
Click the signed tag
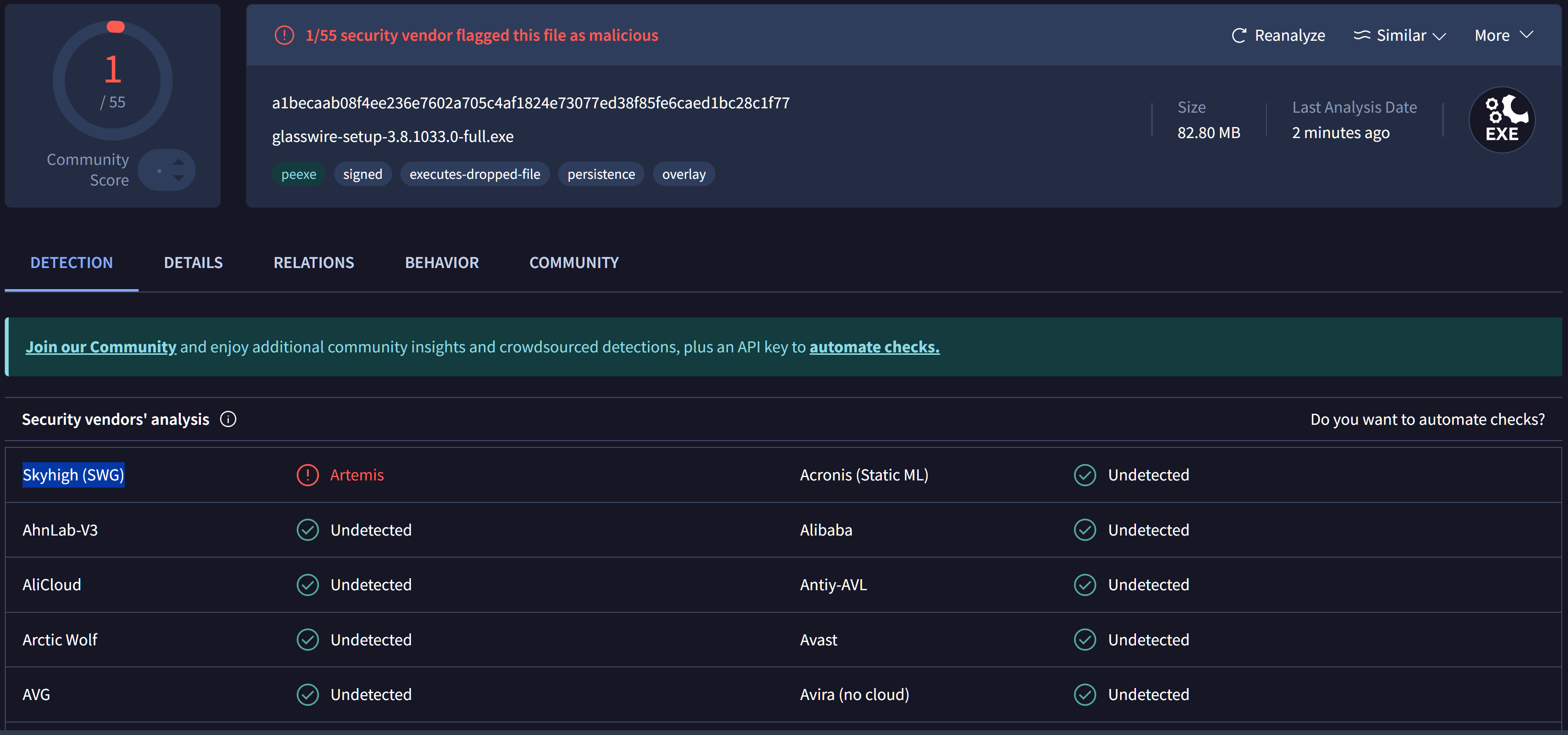[363, 174]
